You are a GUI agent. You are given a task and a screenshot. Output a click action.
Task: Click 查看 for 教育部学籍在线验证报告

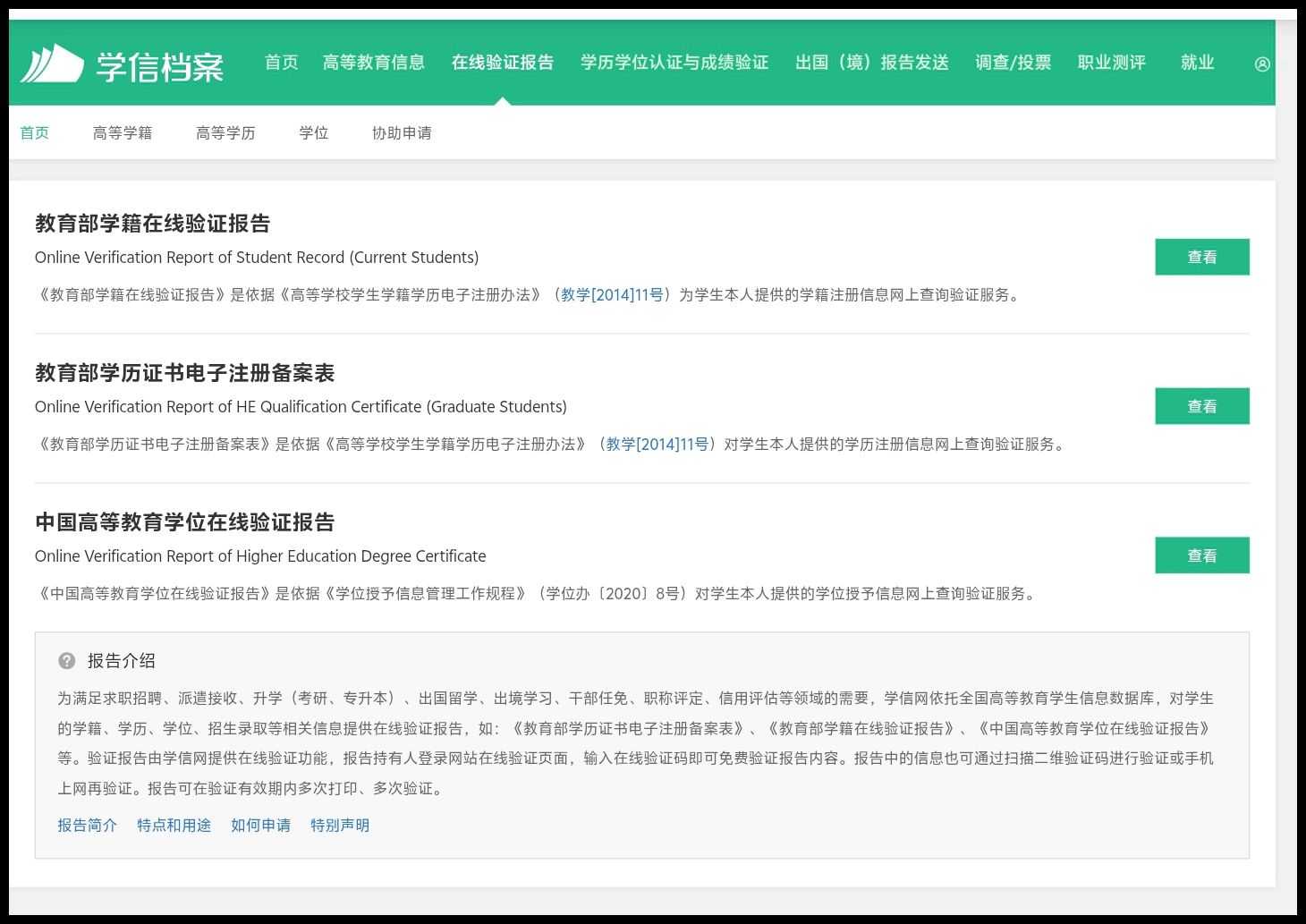1202,258
